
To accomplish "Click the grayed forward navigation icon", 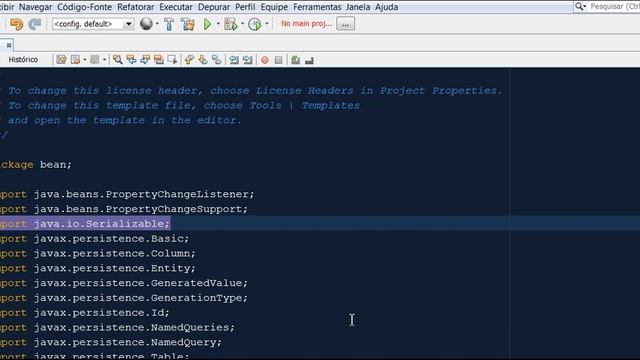I will coord(95,60).
